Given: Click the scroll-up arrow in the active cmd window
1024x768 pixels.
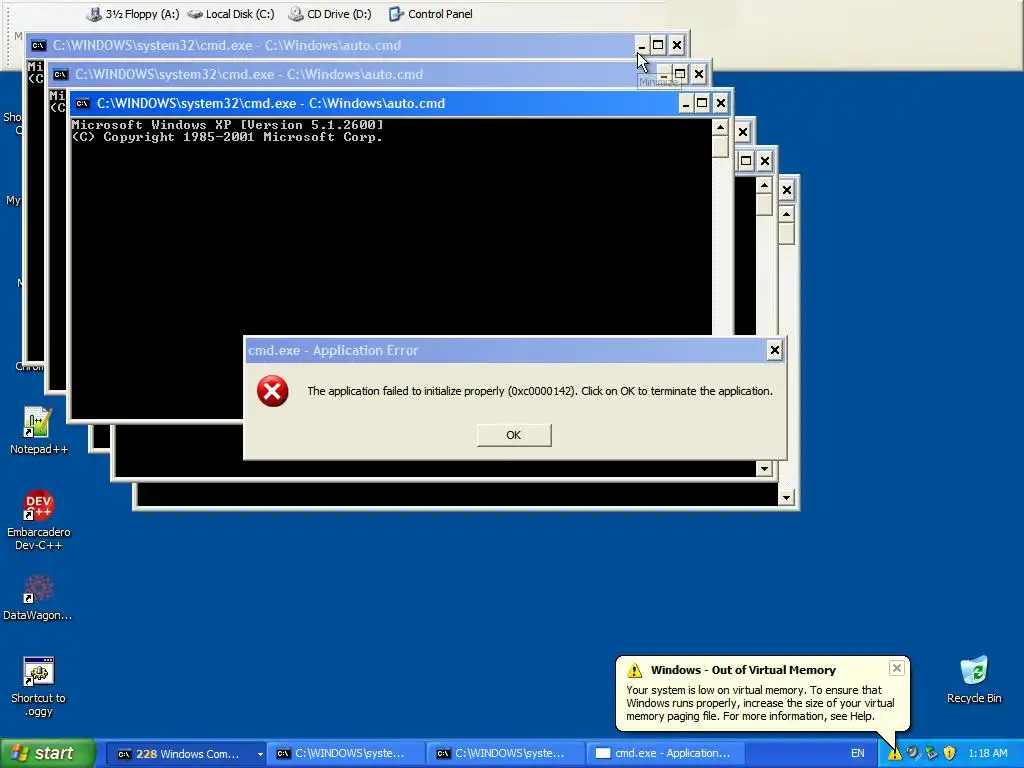Looking at the screenshot, I should (720, 127).
